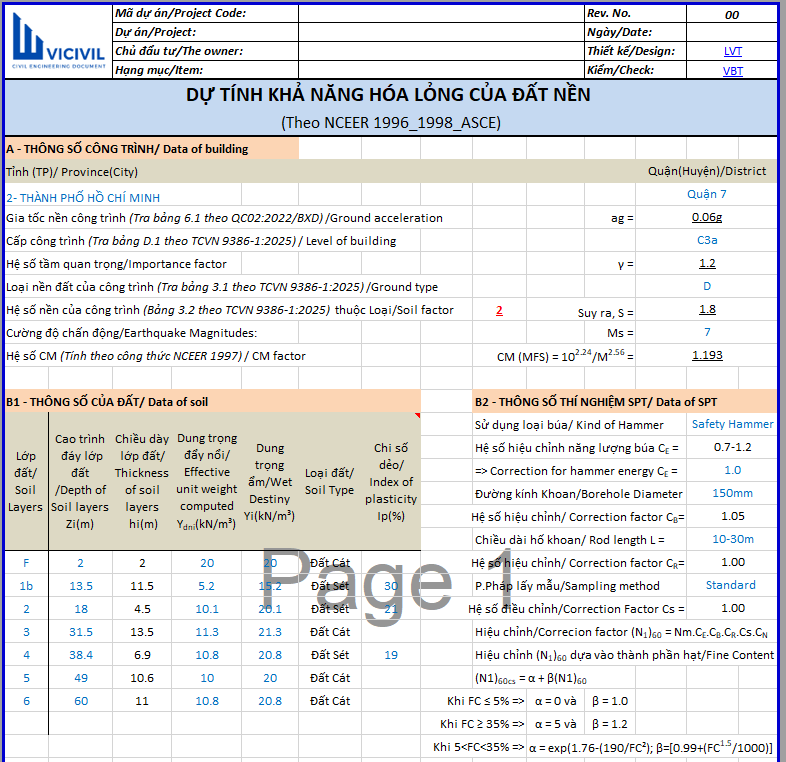Click the red soil factor type 2

point(499,310)
